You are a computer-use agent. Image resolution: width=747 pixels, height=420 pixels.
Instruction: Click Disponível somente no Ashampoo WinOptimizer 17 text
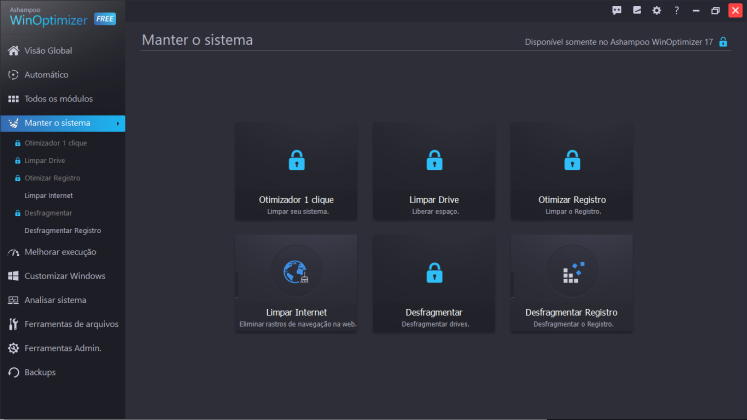point(619,42)
